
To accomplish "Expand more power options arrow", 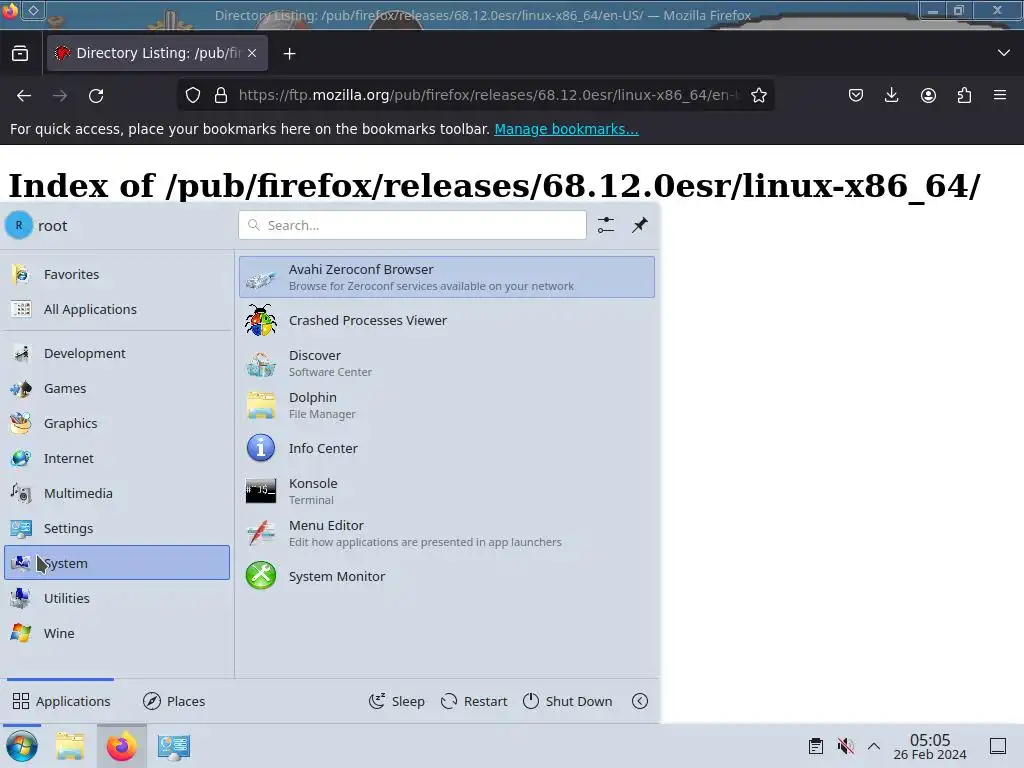I will (640, 701).
